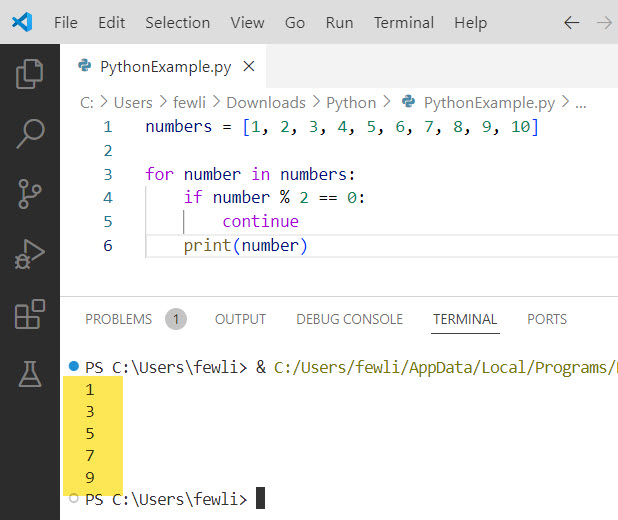This screenshot has height=520, width=618.
Task: Click the 'for' keyword on line 3
Action: click(x=159, y=174)
